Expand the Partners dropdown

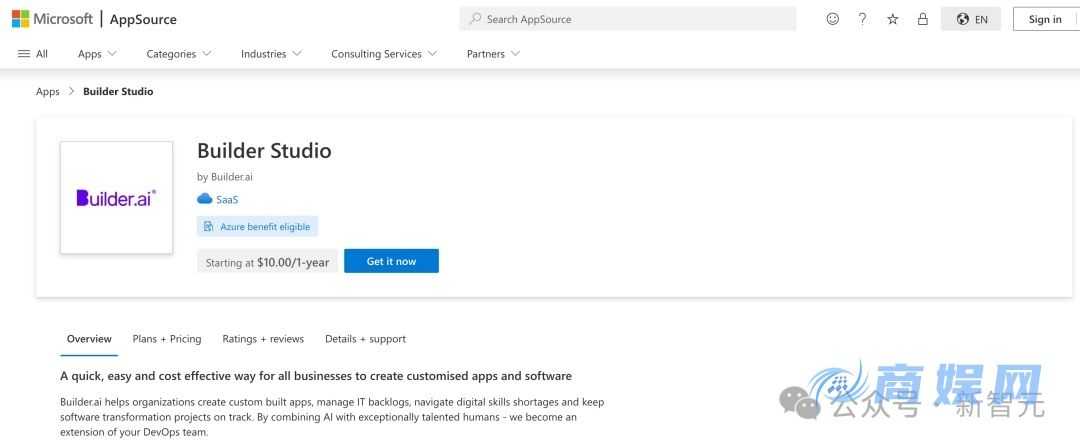click(x=493, y=54)
